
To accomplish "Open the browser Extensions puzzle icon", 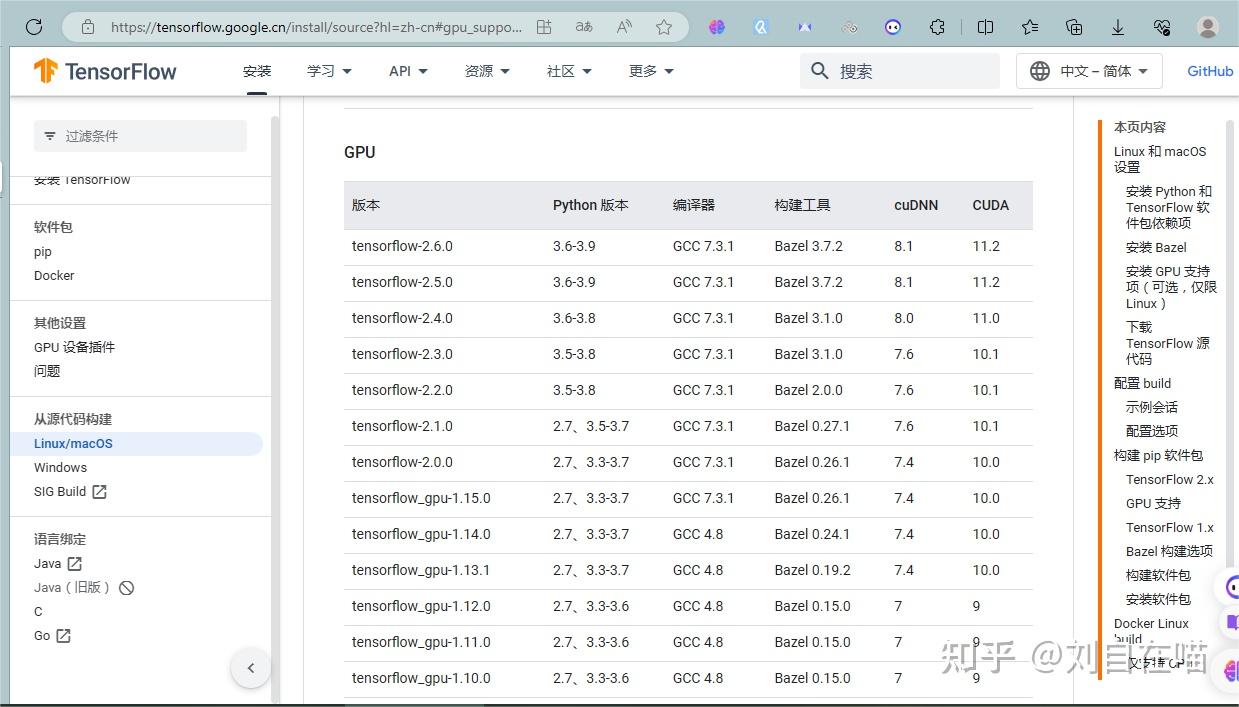I will click(x=937, y=27).
